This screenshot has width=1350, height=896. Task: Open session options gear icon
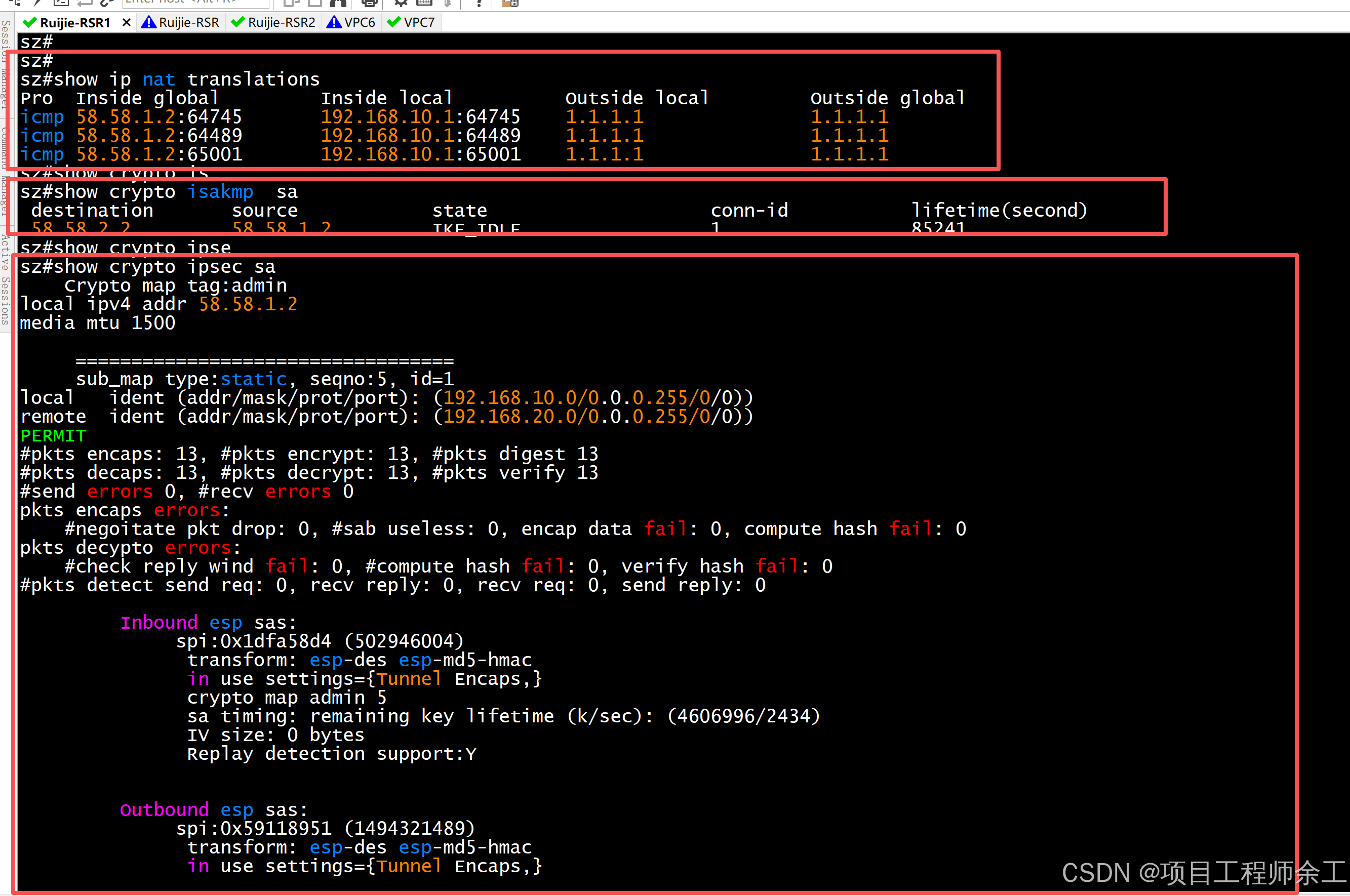(401, 3)
